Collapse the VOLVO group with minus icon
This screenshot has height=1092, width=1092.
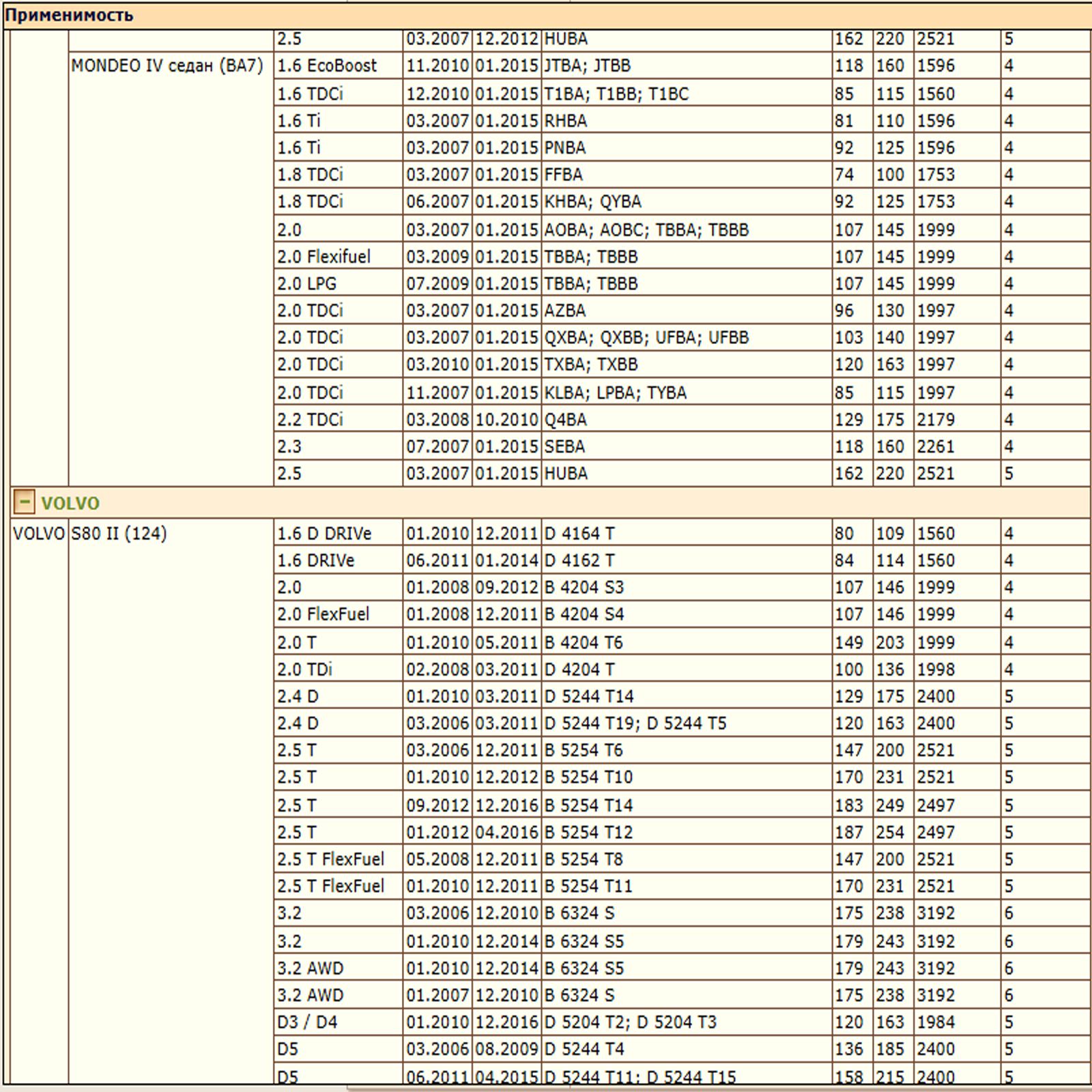click(x=23, y=502)
